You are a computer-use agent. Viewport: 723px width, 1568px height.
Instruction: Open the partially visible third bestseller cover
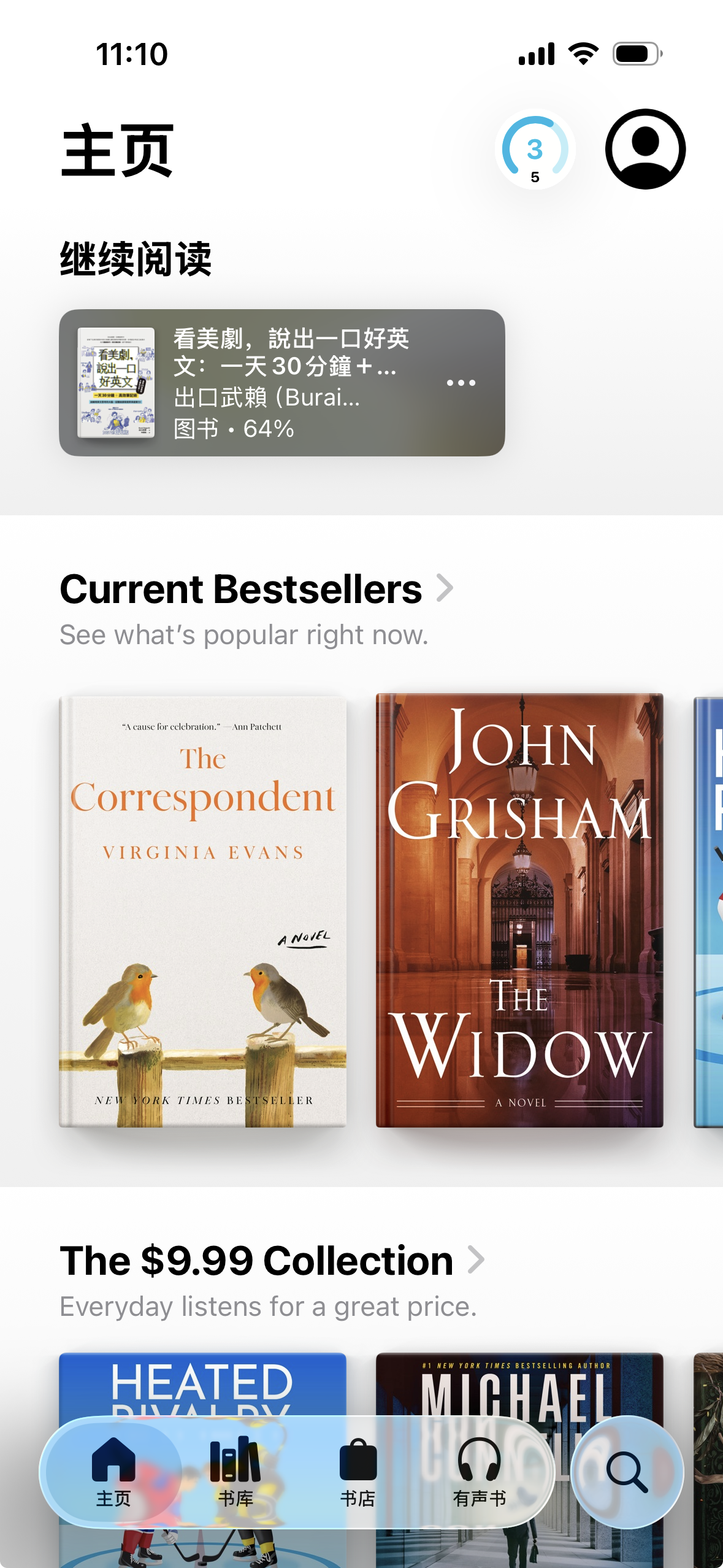(708, 912)
